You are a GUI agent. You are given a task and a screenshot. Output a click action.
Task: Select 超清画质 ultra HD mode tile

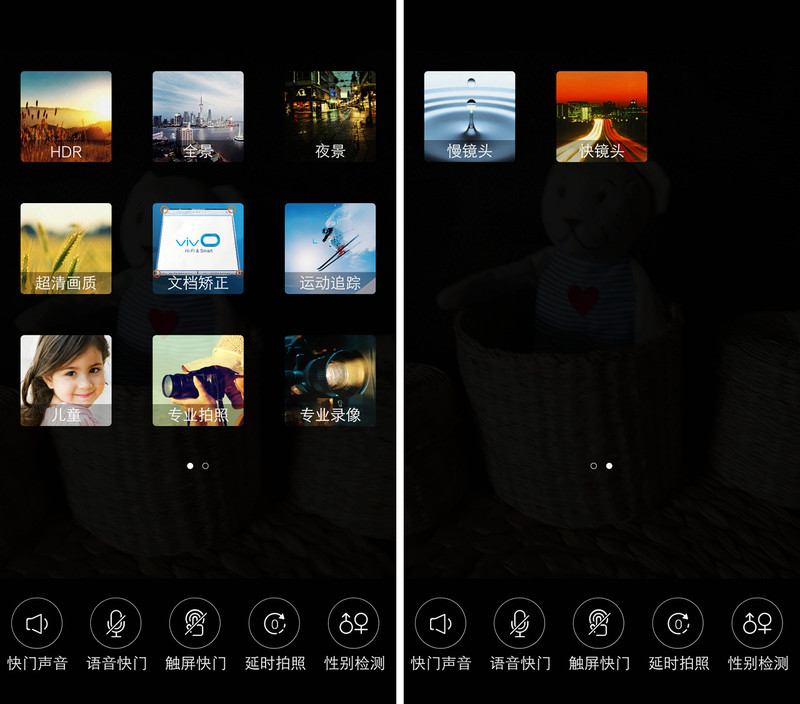(66, 248)
